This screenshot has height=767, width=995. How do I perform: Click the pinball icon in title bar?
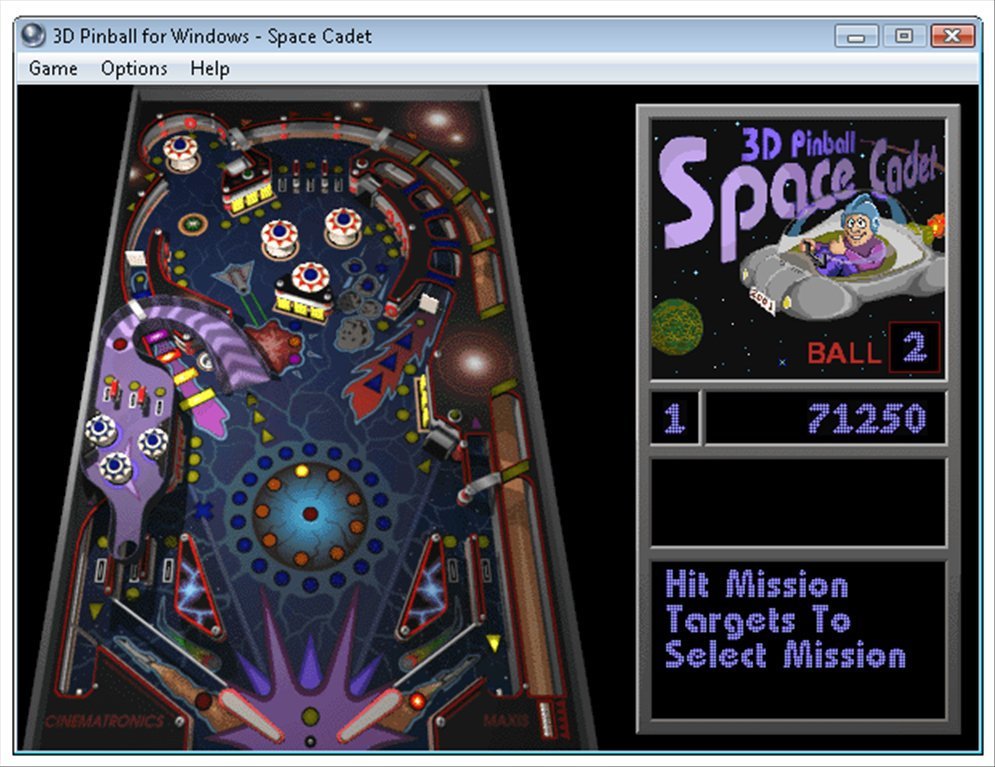click(x=33, y=36)
